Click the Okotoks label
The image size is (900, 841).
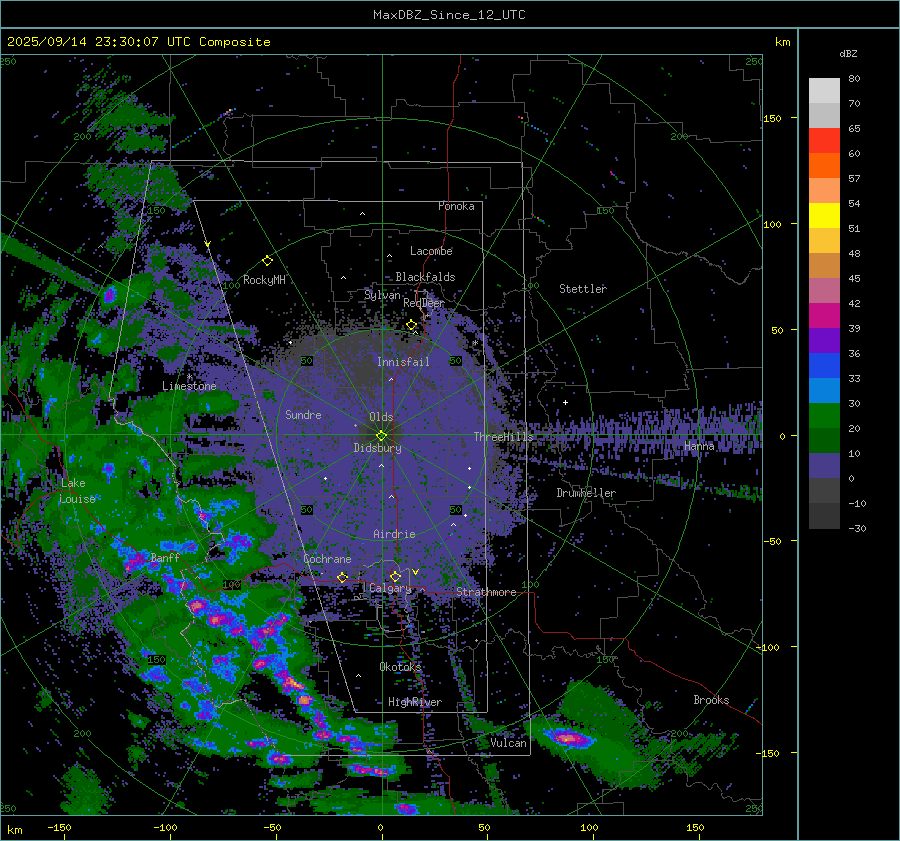click(400, 666)
